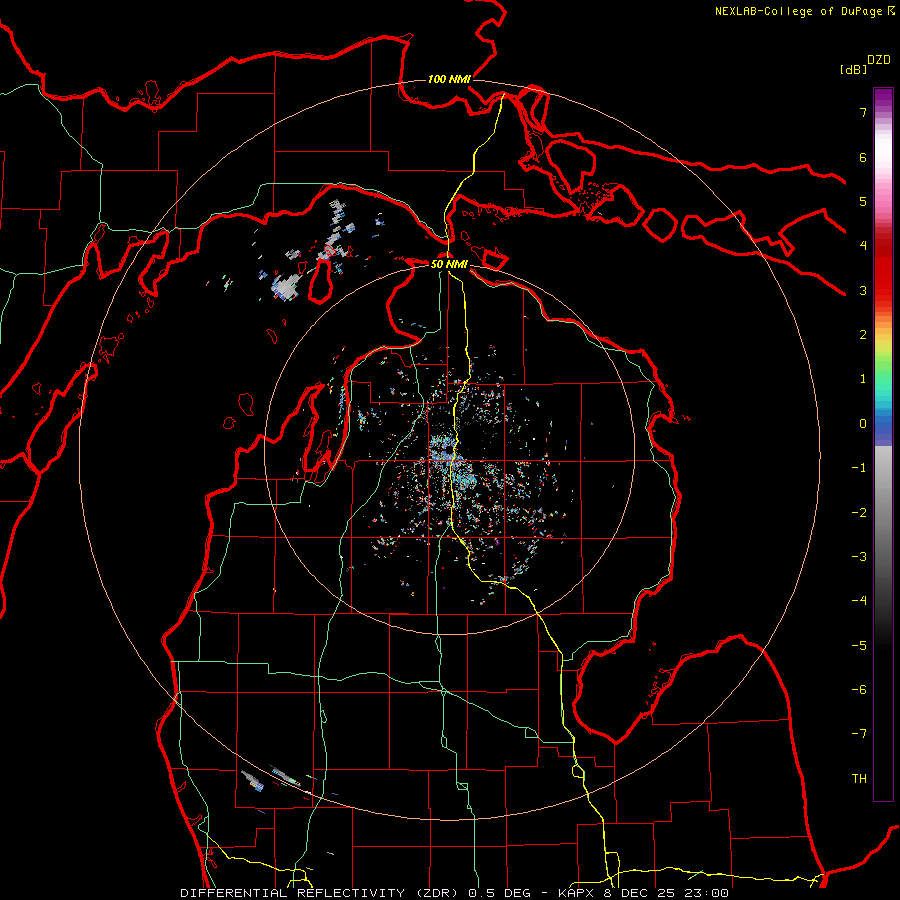Select the legend value 3

pyautogui.click(x=863, y=290)
